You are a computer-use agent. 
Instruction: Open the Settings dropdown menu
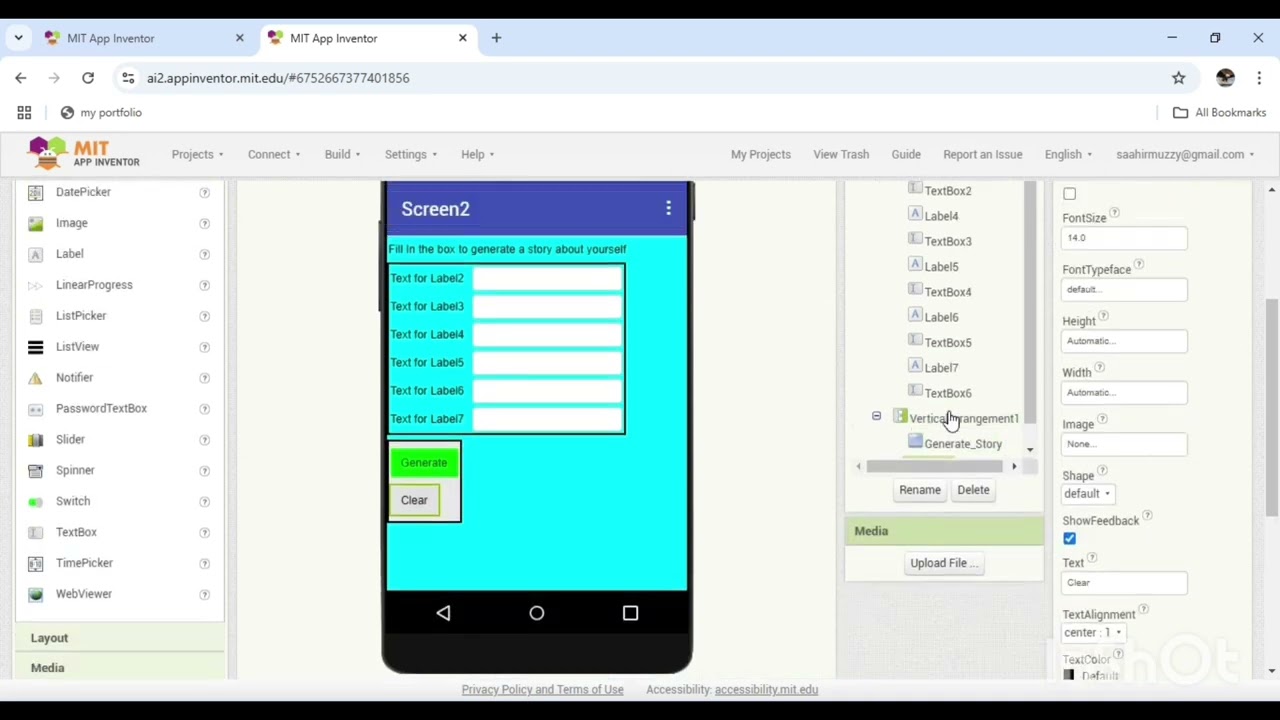(411, 154)
